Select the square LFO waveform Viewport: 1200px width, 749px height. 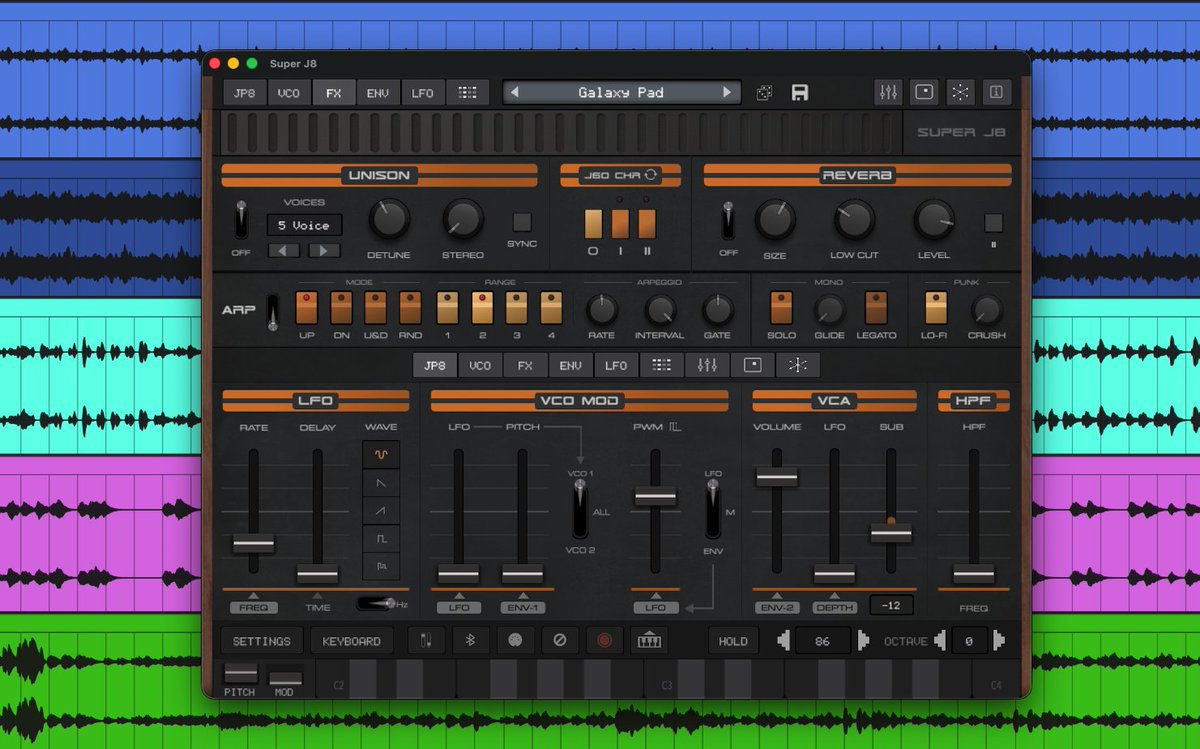(381, 539)
